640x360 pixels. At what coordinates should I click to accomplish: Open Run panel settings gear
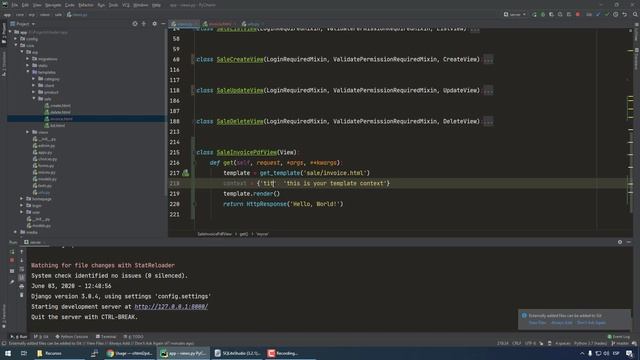point(620,242)
